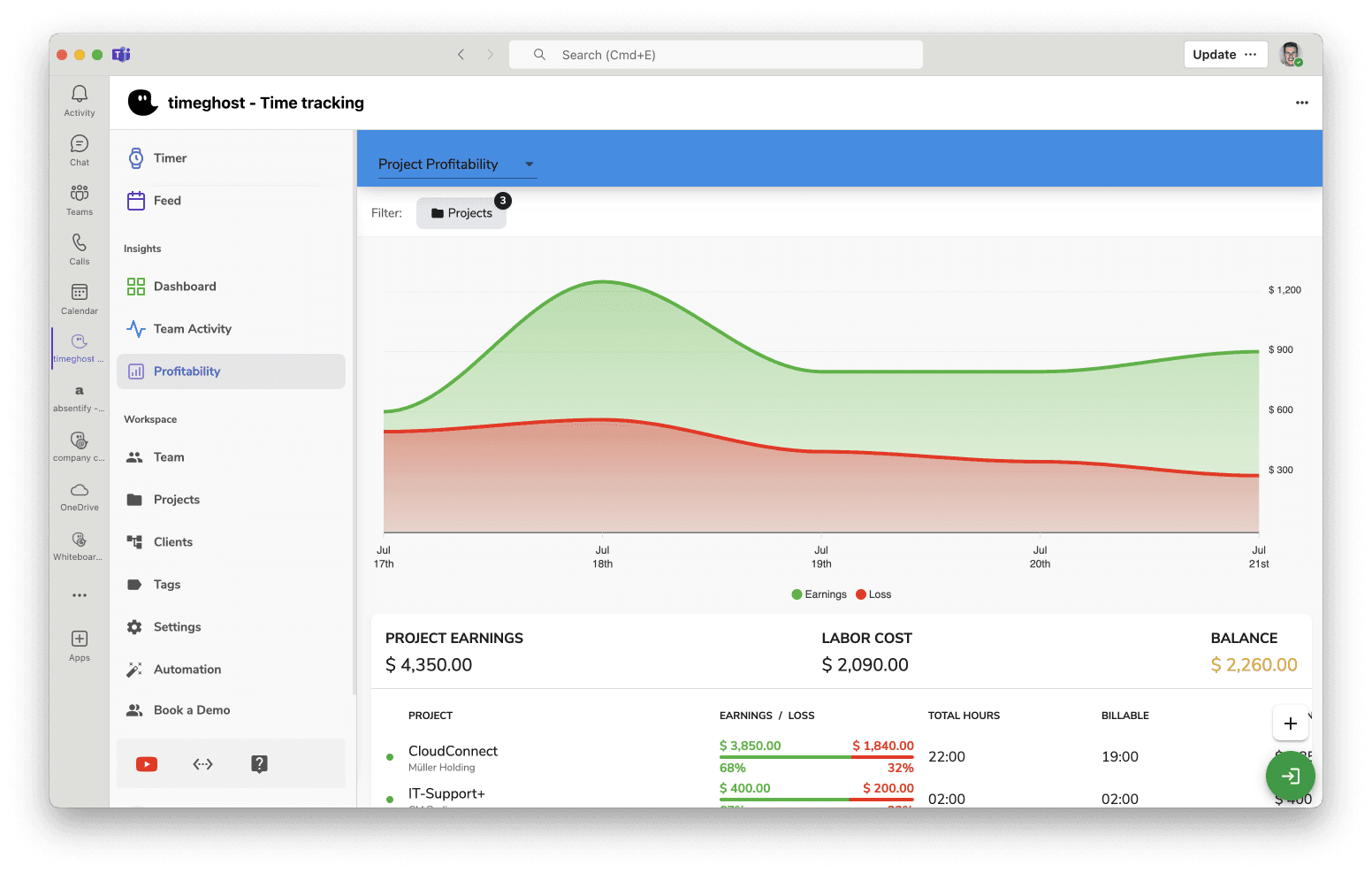Open the Dashboard menu item
Screen dimensions: 1372x873
[x=231, y=287]
